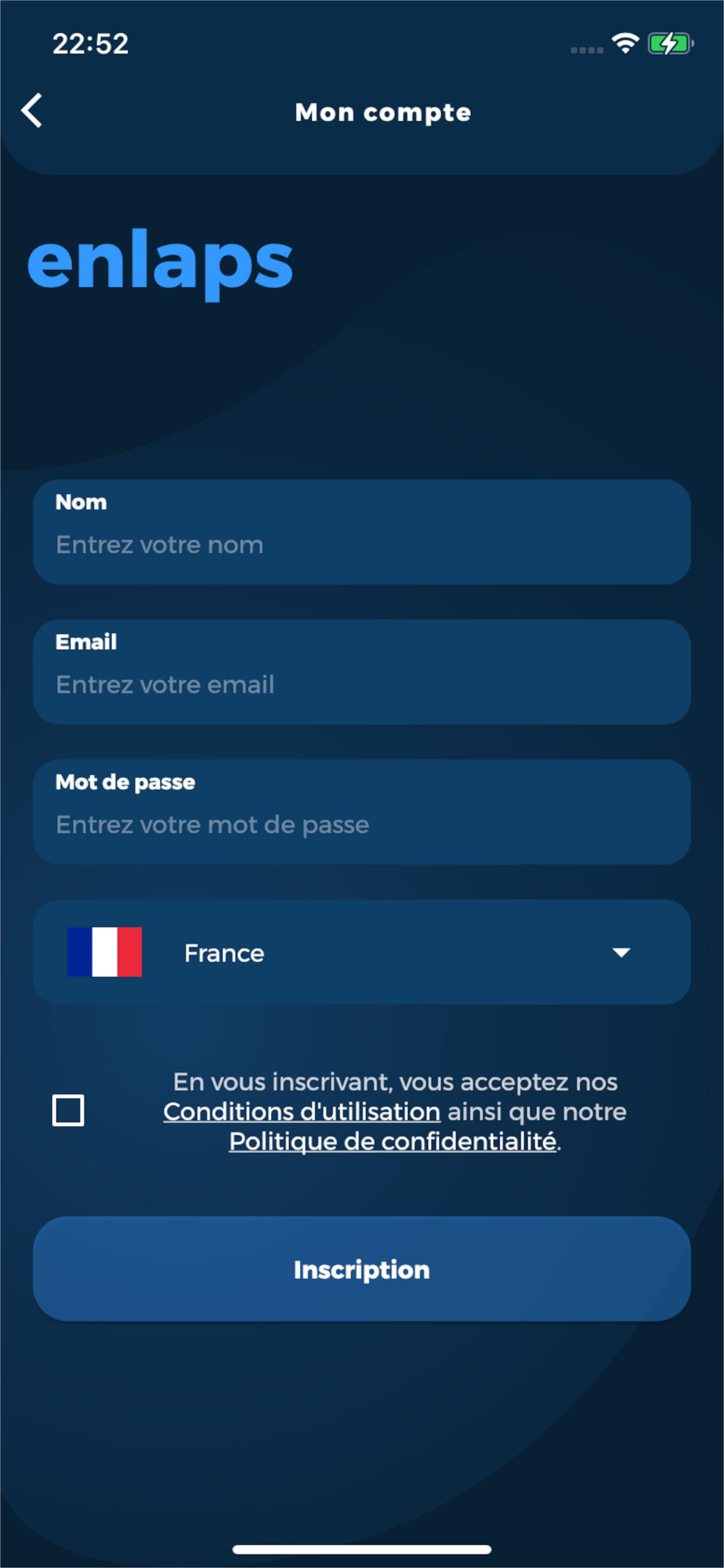Screen dimensions: 724x1568
Task: Tap the Mon compte header title
Action: [382, 113]
